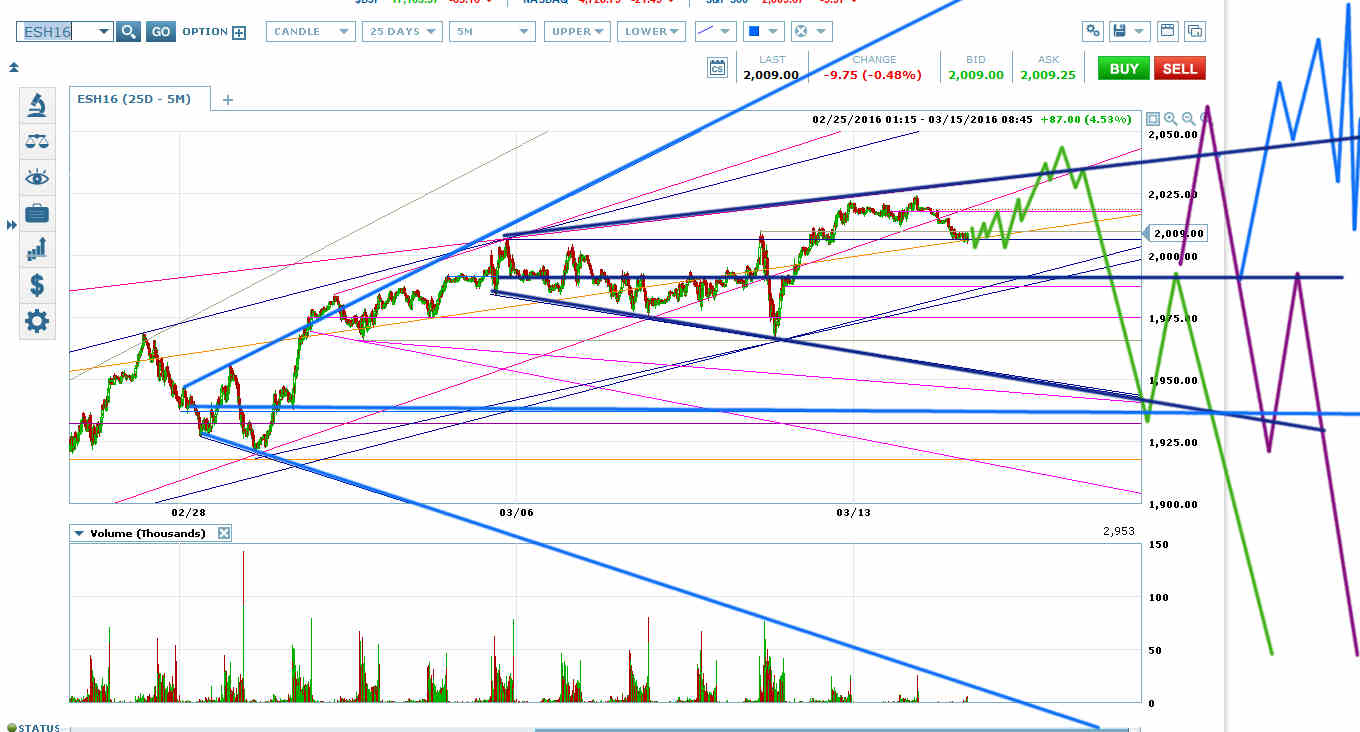Open the microscope research icon in sidebar
1360x732 pixels.
(37, 105)
